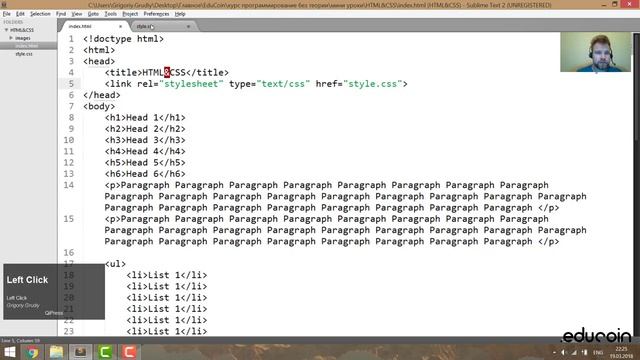This screenshot has width=640, height=360.
Task: Click the Windows Start button
Action: [x=9, y=352]
